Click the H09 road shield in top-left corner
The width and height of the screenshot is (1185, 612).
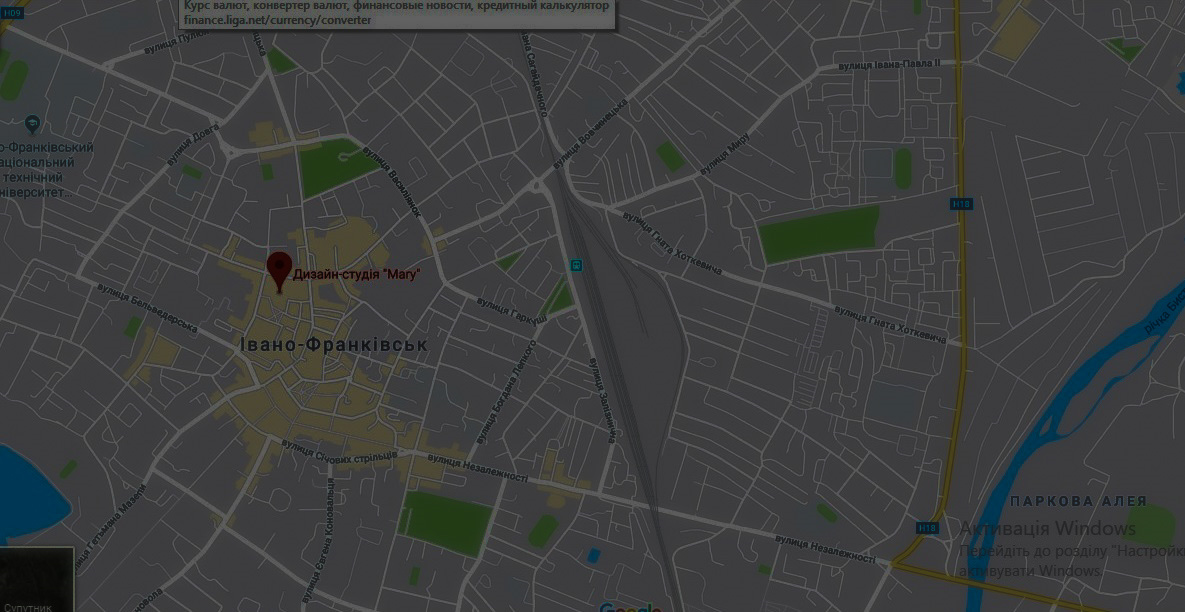click(x=12, y=13)
